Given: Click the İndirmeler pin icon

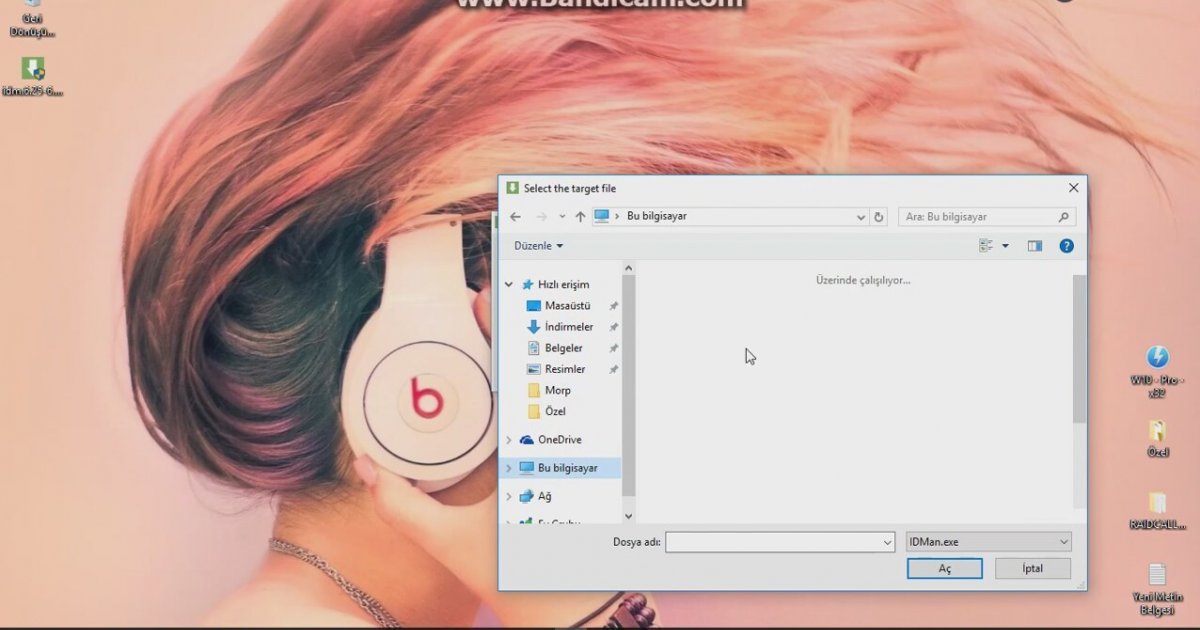Looking at the screenshot, I should (614, 327).
